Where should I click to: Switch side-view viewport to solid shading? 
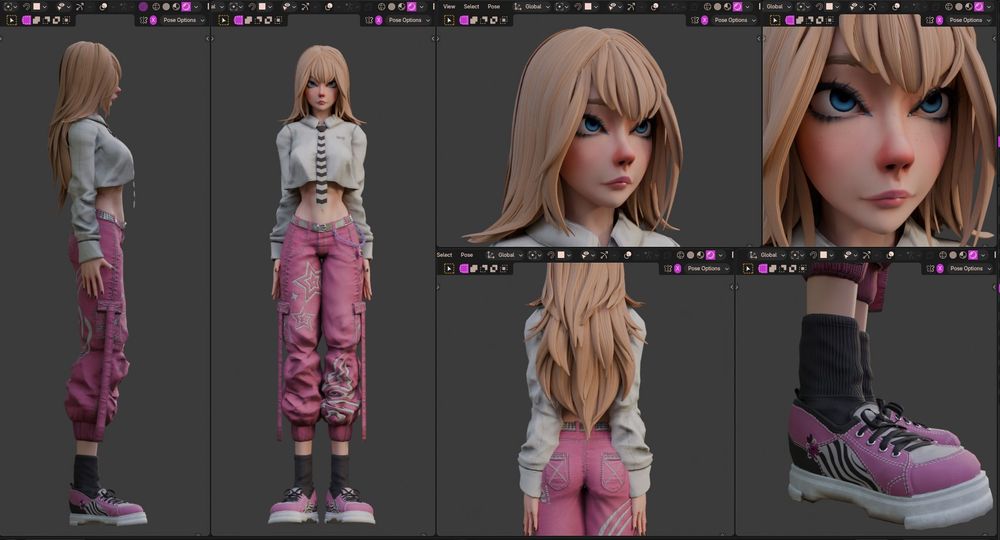pos(166,6)
